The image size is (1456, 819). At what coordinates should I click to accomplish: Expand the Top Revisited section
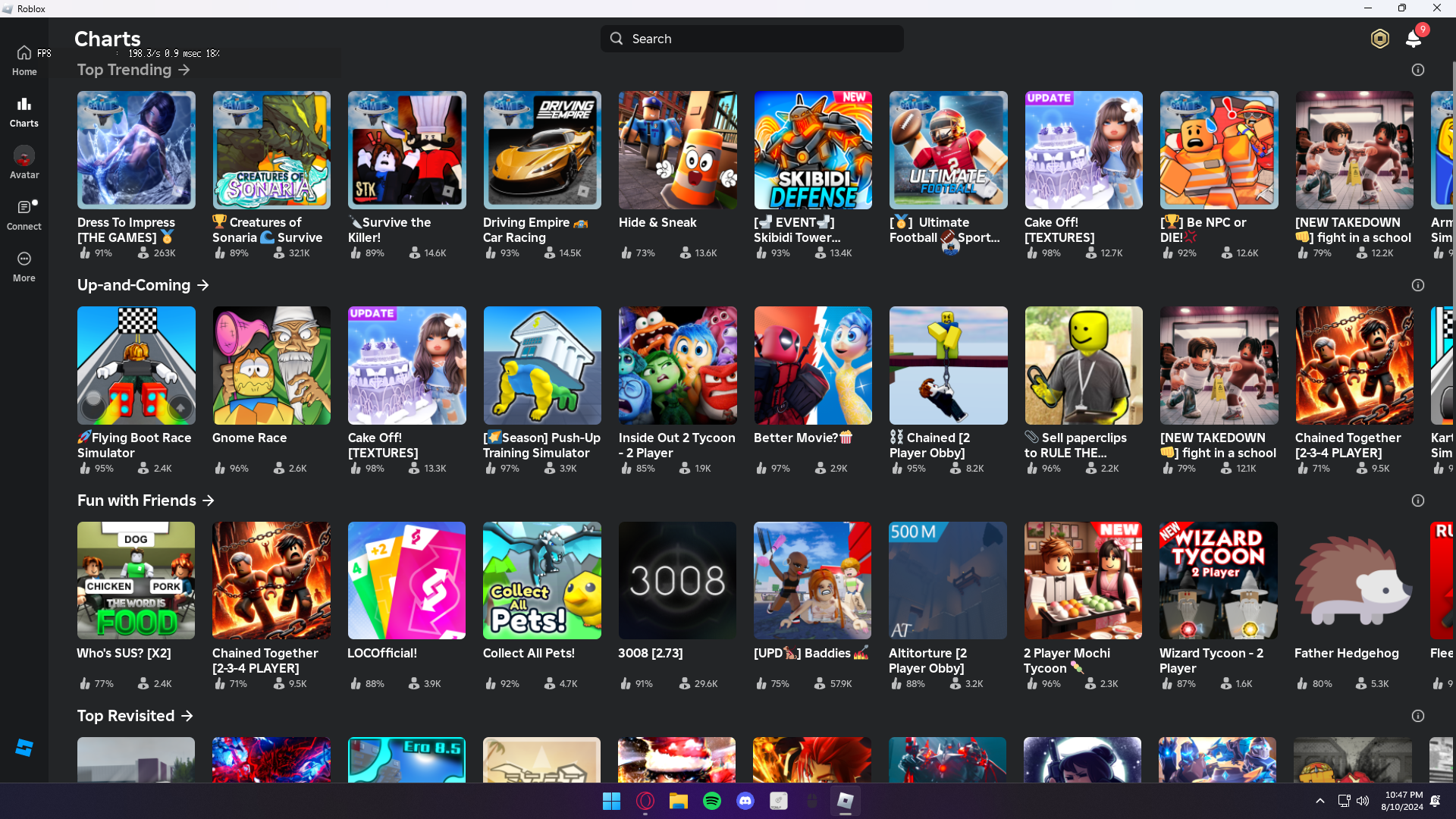pos(187,716)
